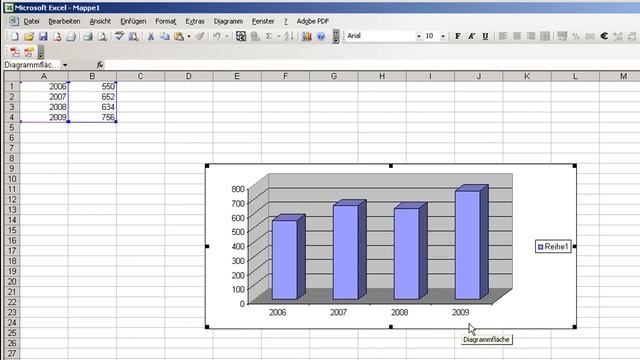Click the Open folder icon
This screenshot has height=360, width=640.
[x=29, y=36]
